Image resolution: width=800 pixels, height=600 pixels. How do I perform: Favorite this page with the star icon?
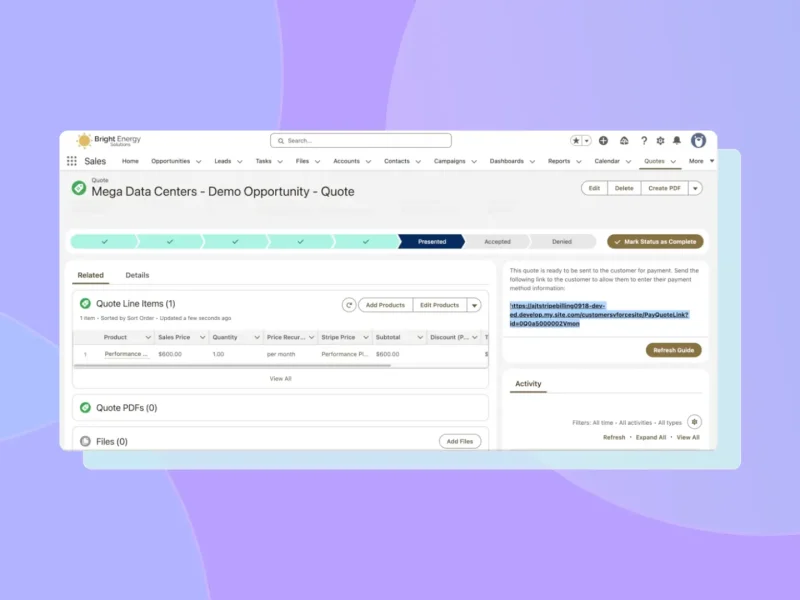tap(577, 141)
